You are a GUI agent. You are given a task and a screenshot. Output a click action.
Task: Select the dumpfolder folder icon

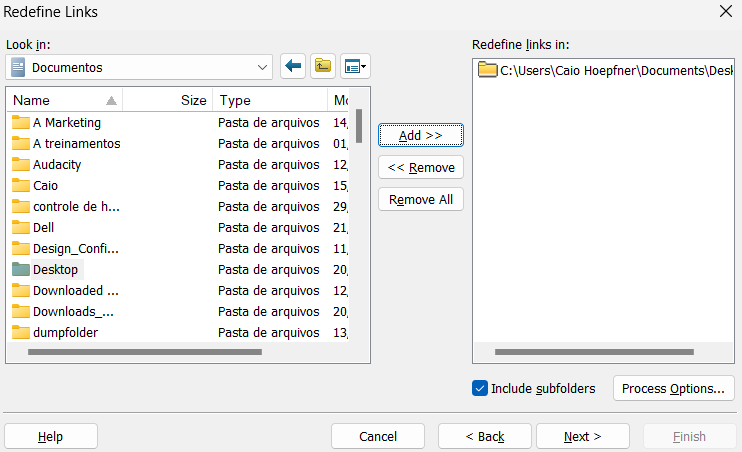point(20,332)
